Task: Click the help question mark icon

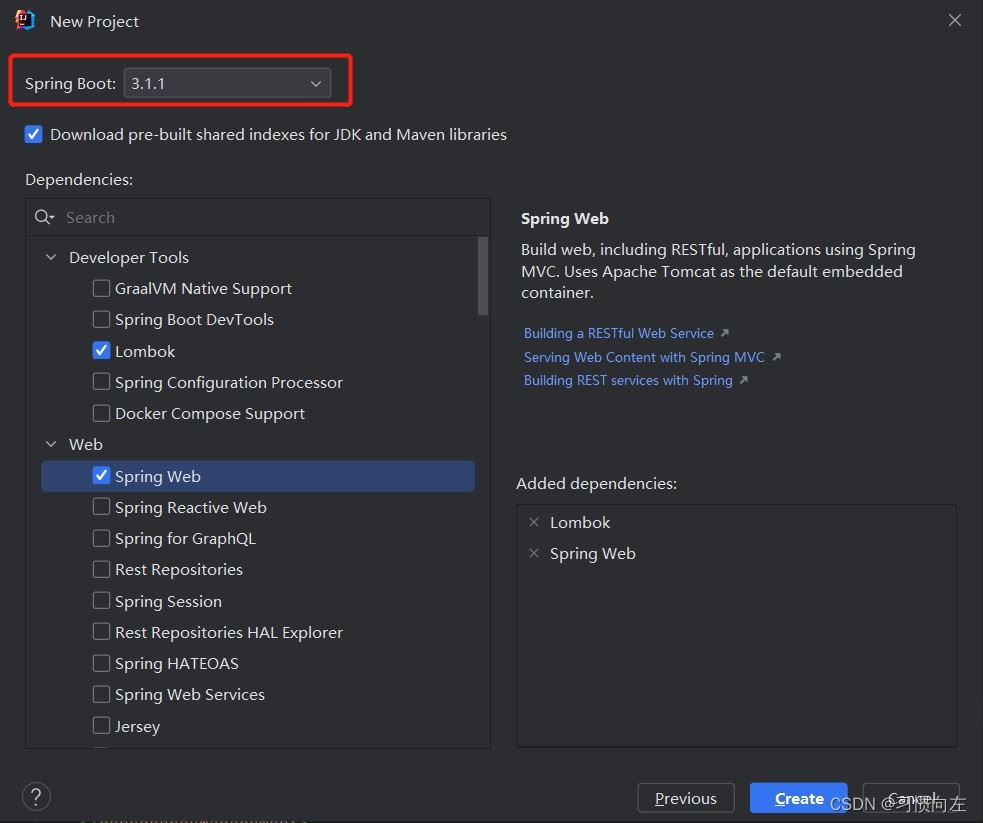Action: coord(36,796)
